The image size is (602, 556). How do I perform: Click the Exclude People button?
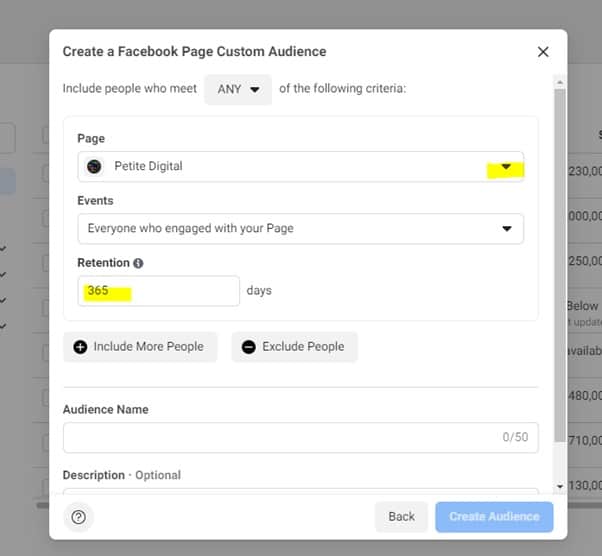pos(294,347)
